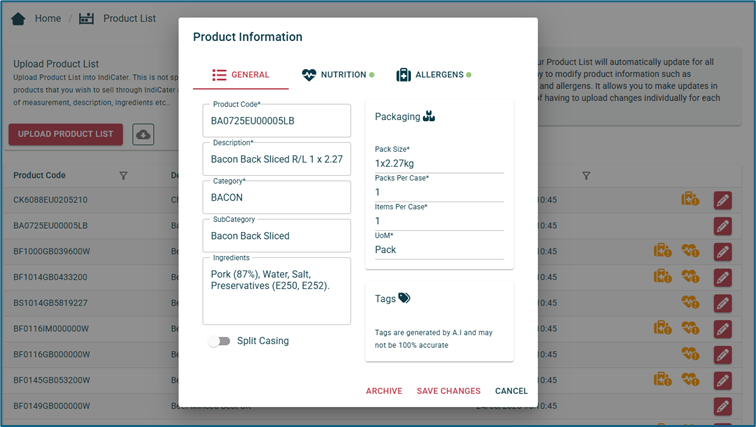The width and height of the screenshot is (756, 427).
Task: Select row code BF1000GB039600W
Action: 52,252
